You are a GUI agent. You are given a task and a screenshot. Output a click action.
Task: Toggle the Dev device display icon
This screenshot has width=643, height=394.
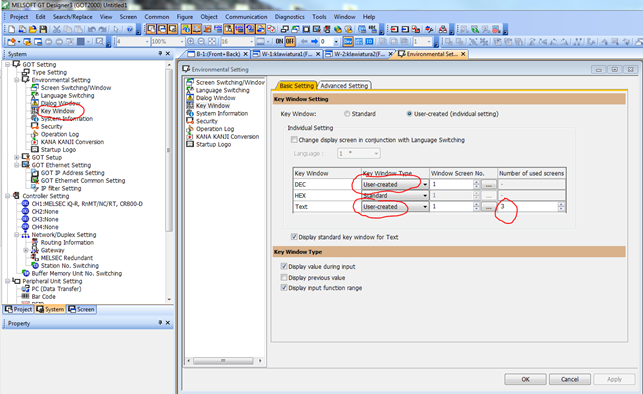[348, 41]
